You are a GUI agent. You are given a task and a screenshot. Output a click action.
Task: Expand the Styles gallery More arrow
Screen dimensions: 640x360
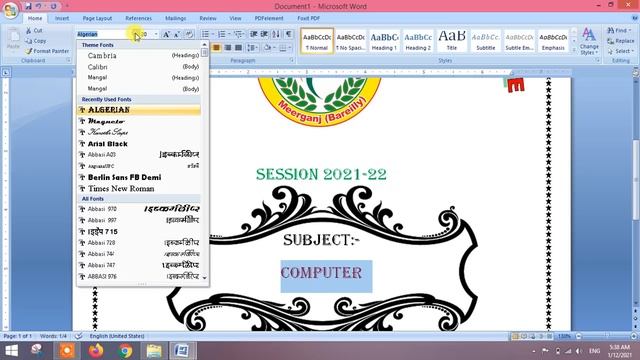click(574, 50)
